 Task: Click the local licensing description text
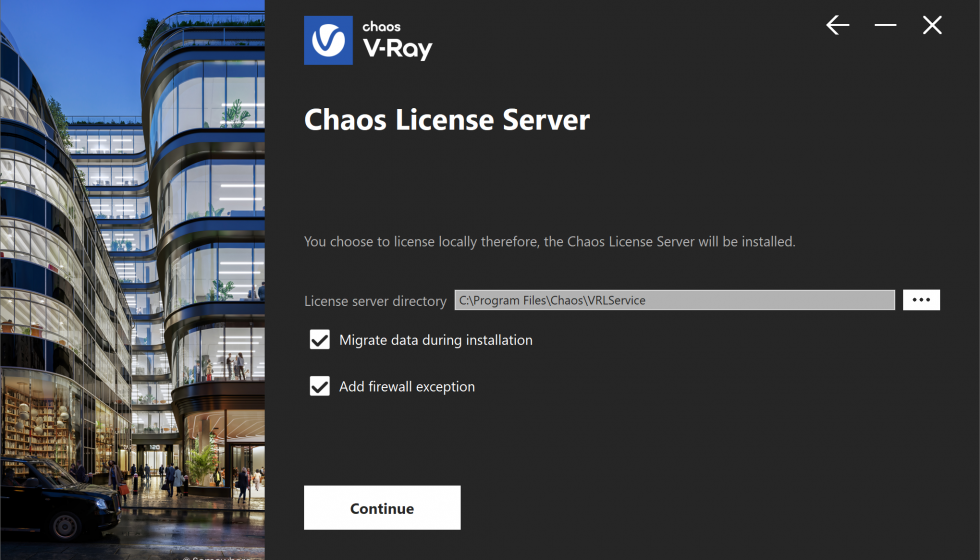(x=549, y=242)
